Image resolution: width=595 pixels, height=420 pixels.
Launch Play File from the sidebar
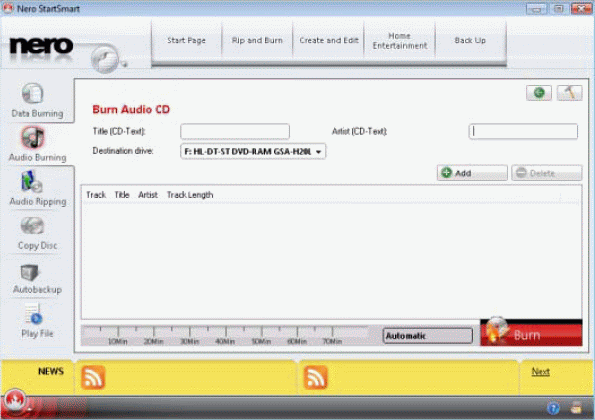tap(34, 315)
